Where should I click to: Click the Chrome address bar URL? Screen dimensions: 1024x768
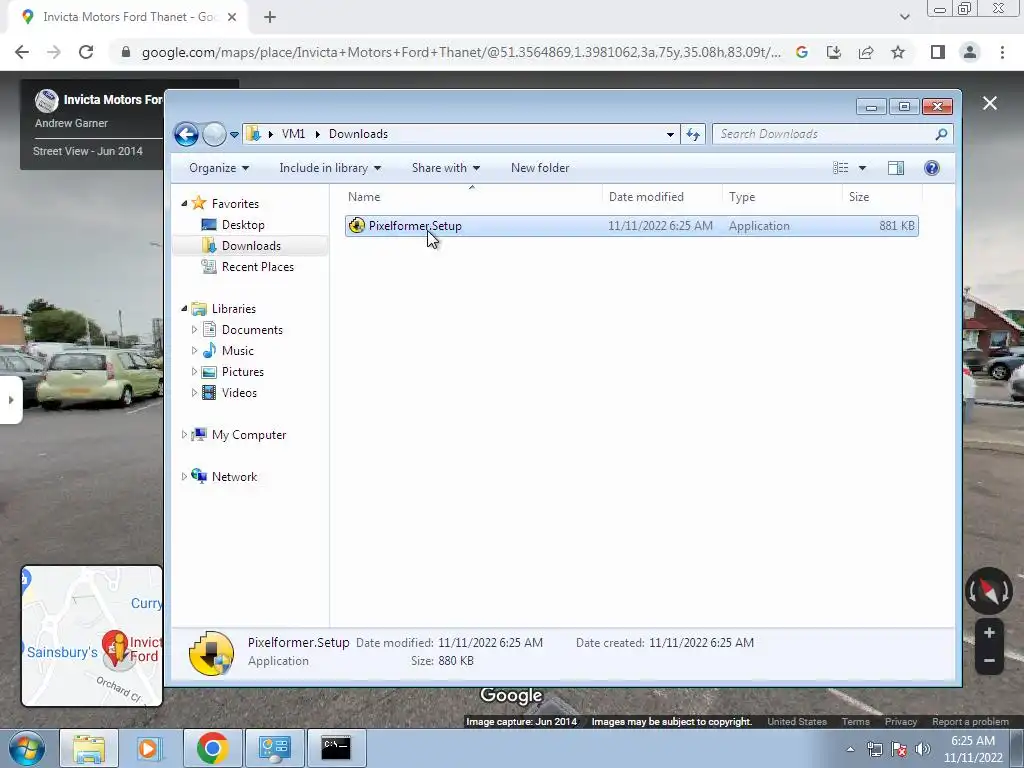coord(461,52)
